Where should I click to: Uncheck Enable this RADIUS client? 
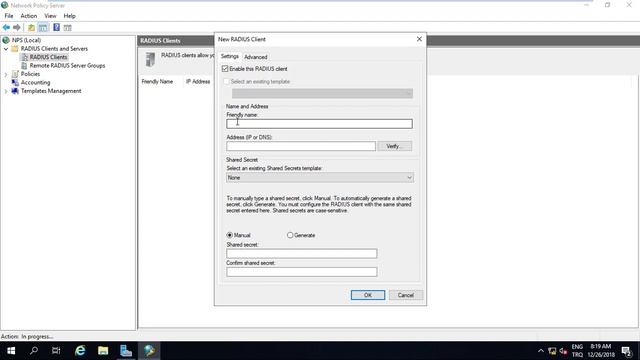[x=225, y=69]
